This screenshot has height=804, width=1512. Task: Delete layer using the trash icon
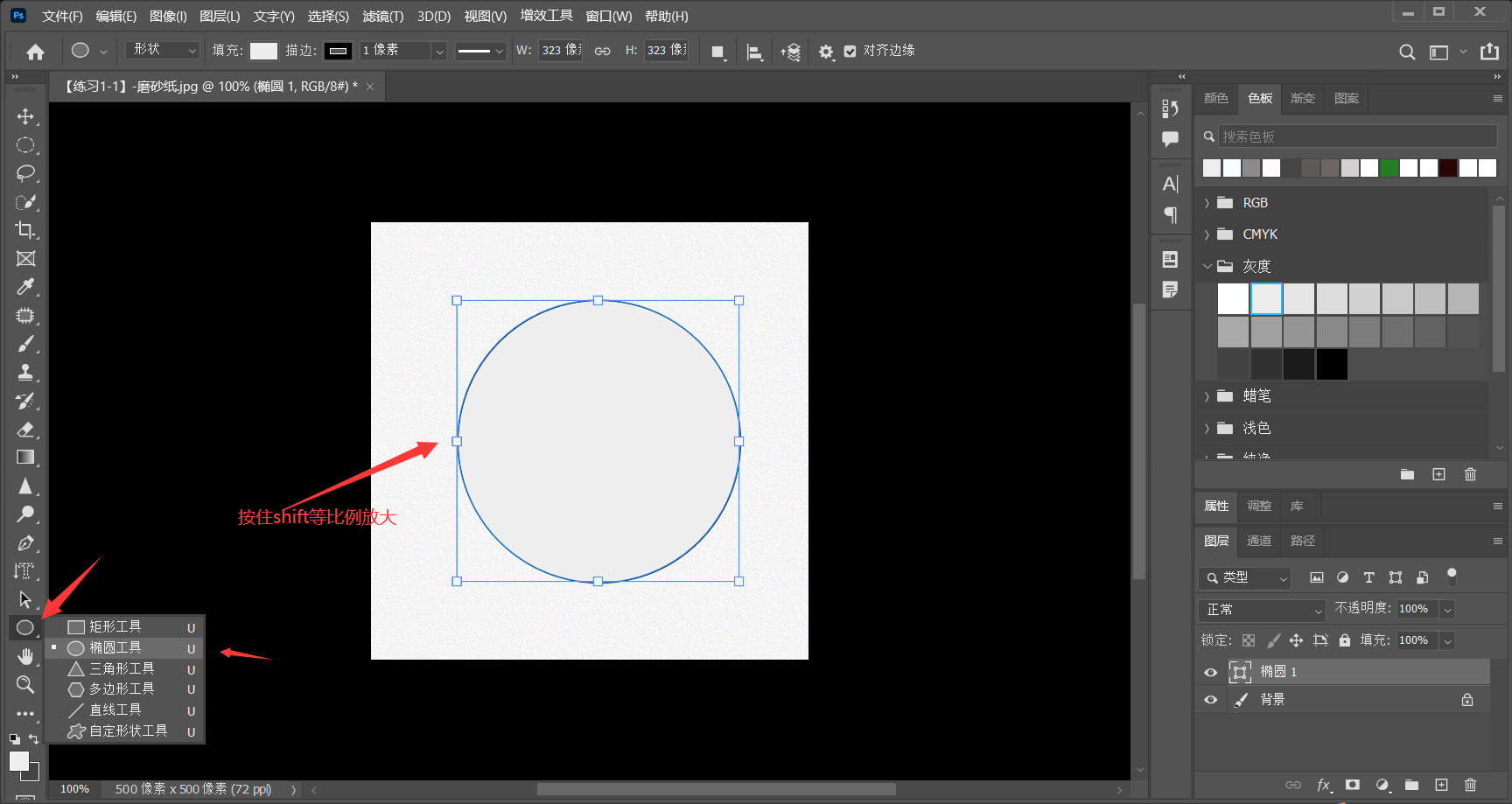(1470, 785)
